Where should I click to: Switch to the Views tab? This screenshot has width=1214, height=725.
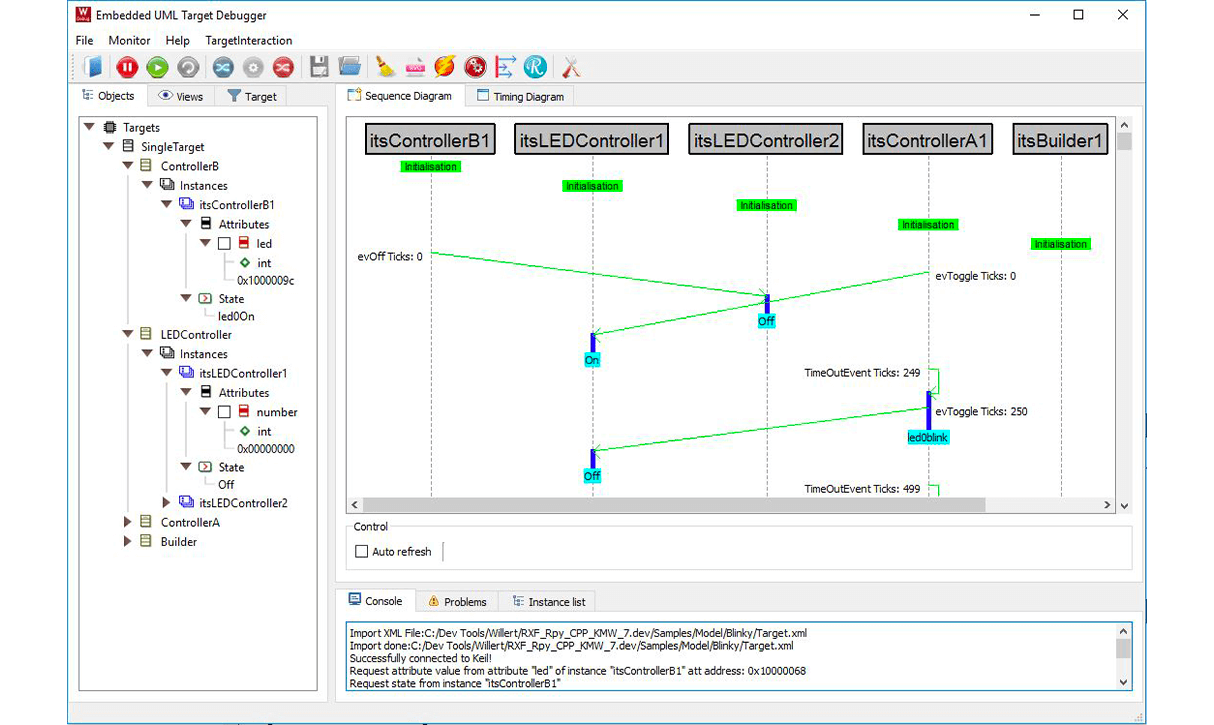[181, 96]
